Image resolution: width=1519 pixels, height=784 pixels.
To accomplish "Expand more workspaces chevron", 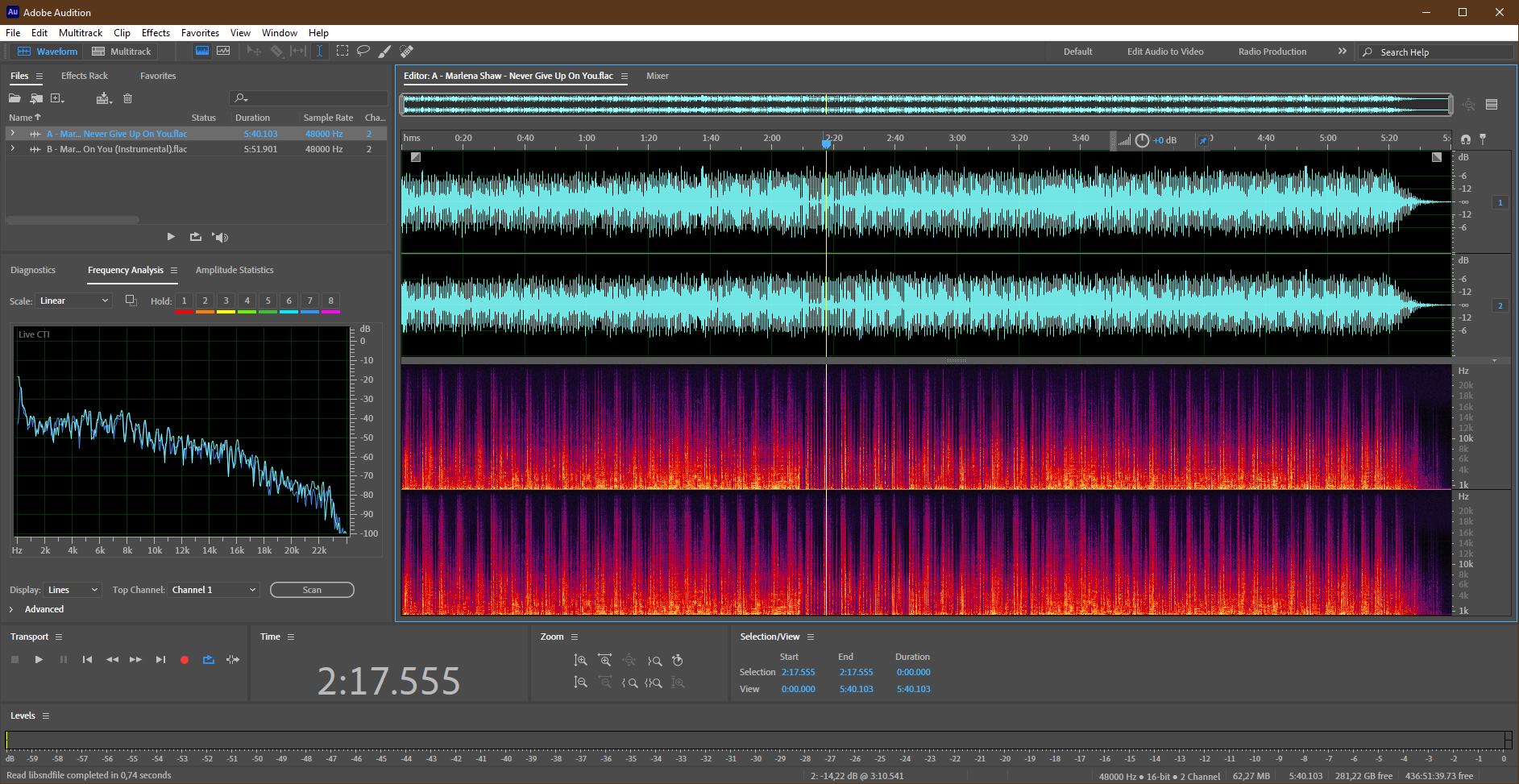I will click(1342, 51).
